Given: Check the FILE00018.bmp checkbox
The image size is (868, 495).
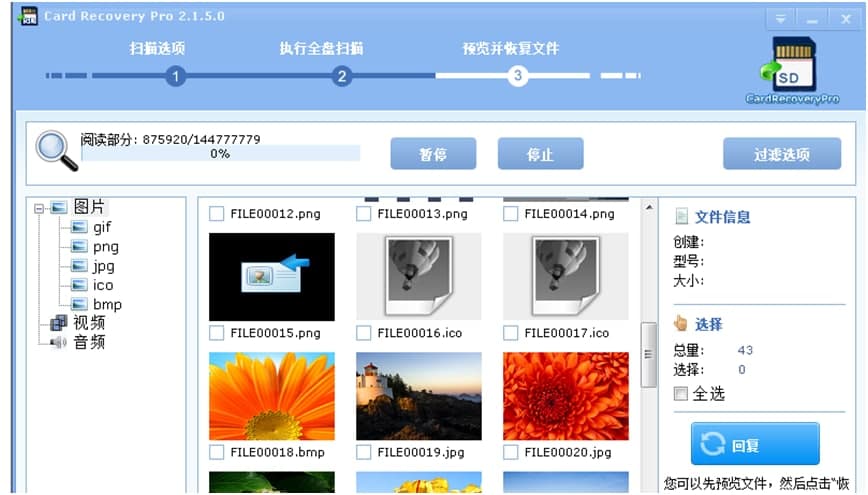Looking at the screenshot, I should point(216,452).
